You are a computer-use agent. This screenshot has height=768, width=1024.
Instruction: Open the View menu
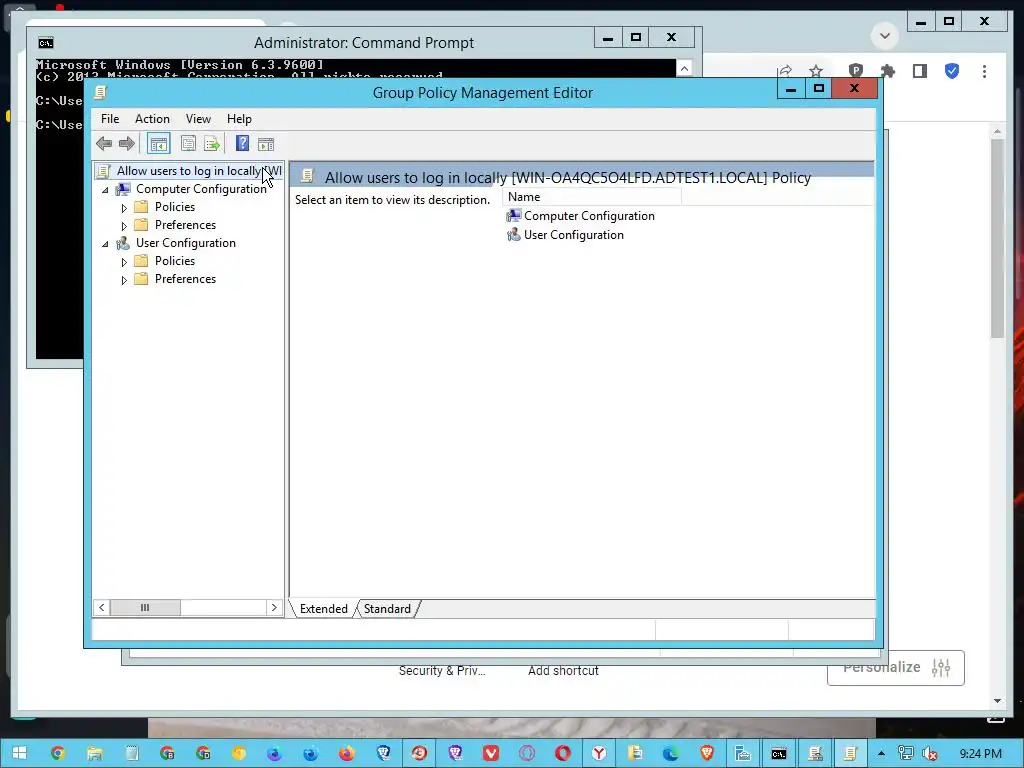pos(198,119)
